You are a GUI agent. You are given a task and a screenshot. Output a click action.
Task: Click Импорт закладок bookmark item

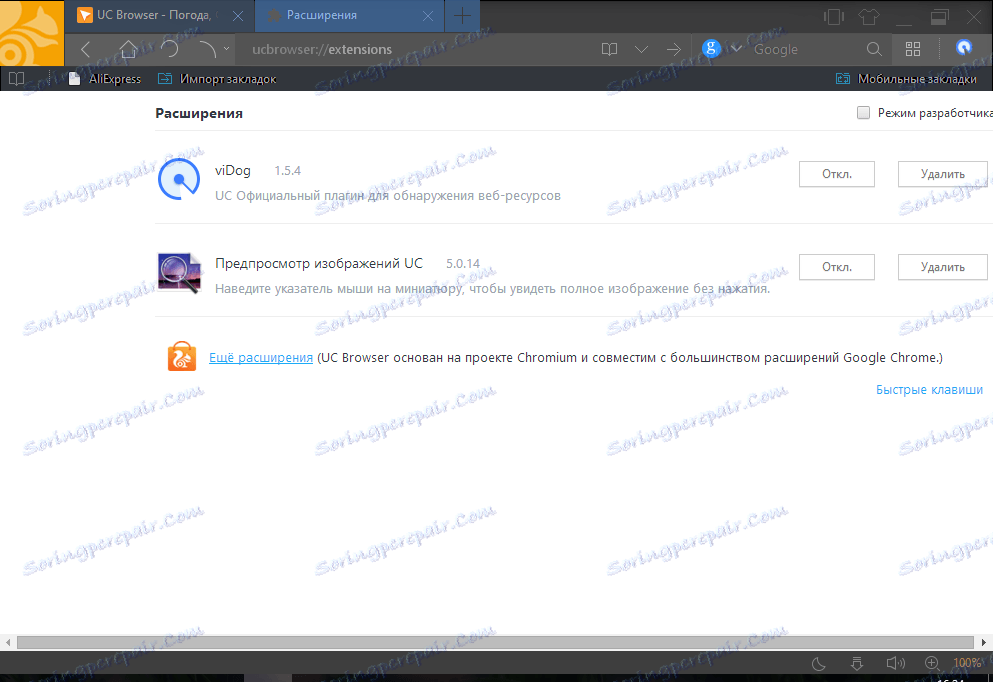pyautogui.click(x=217, y=79)
